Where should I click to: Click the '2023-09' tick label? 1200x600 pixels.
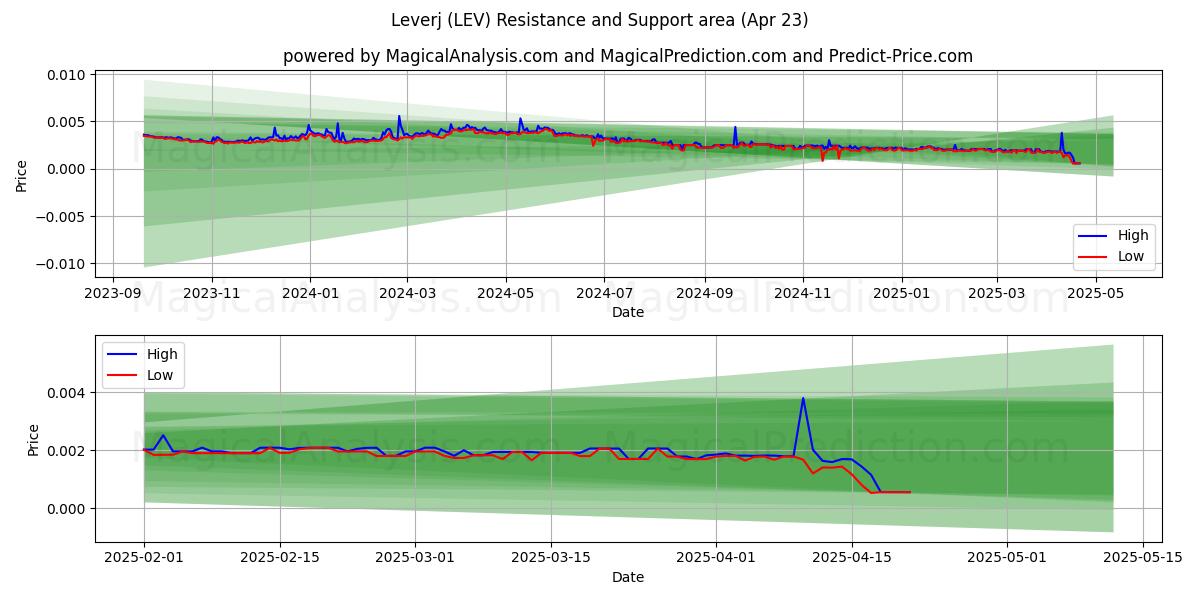[x=112, y=292]
